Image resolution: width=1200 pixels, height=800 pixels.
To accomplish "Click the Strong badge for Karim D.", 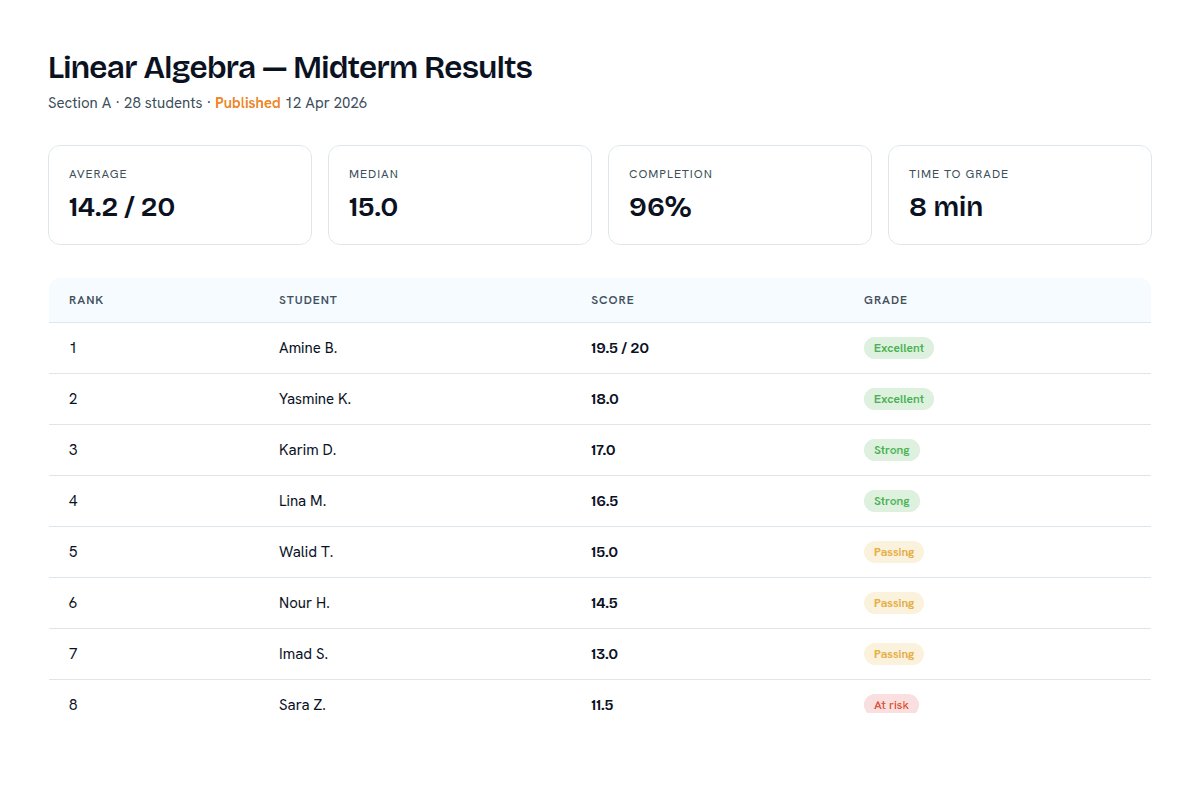I will 891,450.
